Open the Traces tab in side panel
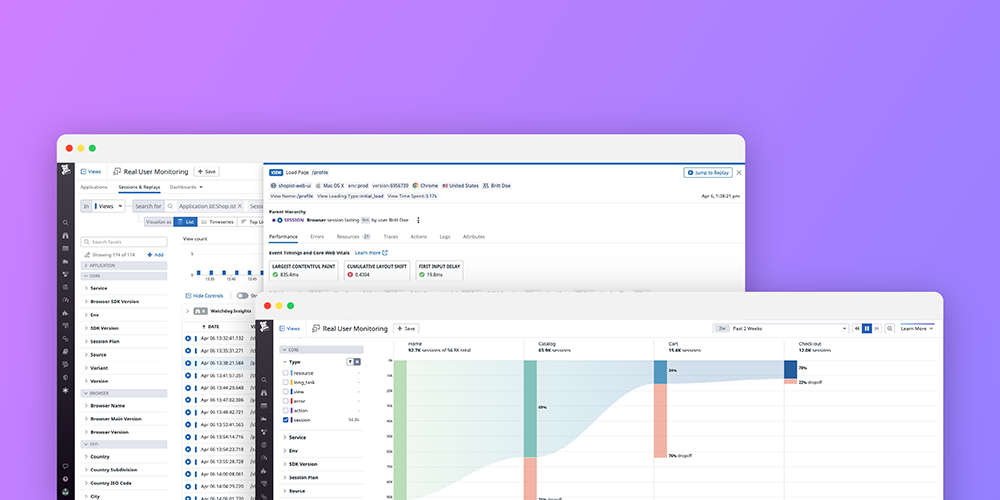Viewport: 1000px width, 500px height. click(x=391, y=237)
